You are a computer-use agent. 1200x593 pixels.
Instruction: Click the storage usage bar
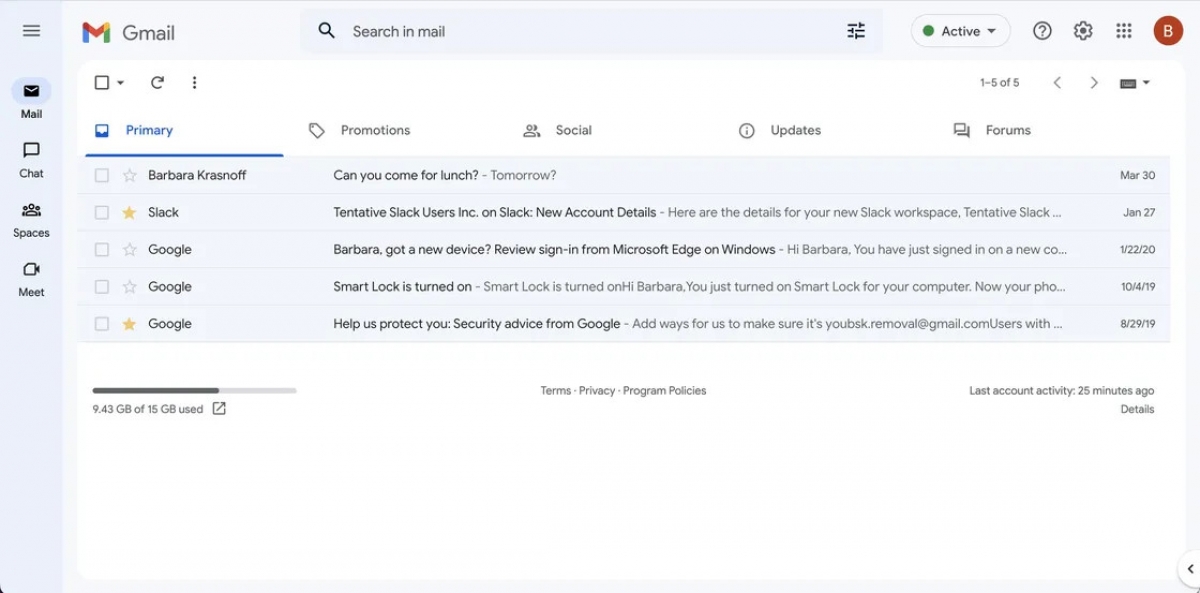(x=194, y=390)
